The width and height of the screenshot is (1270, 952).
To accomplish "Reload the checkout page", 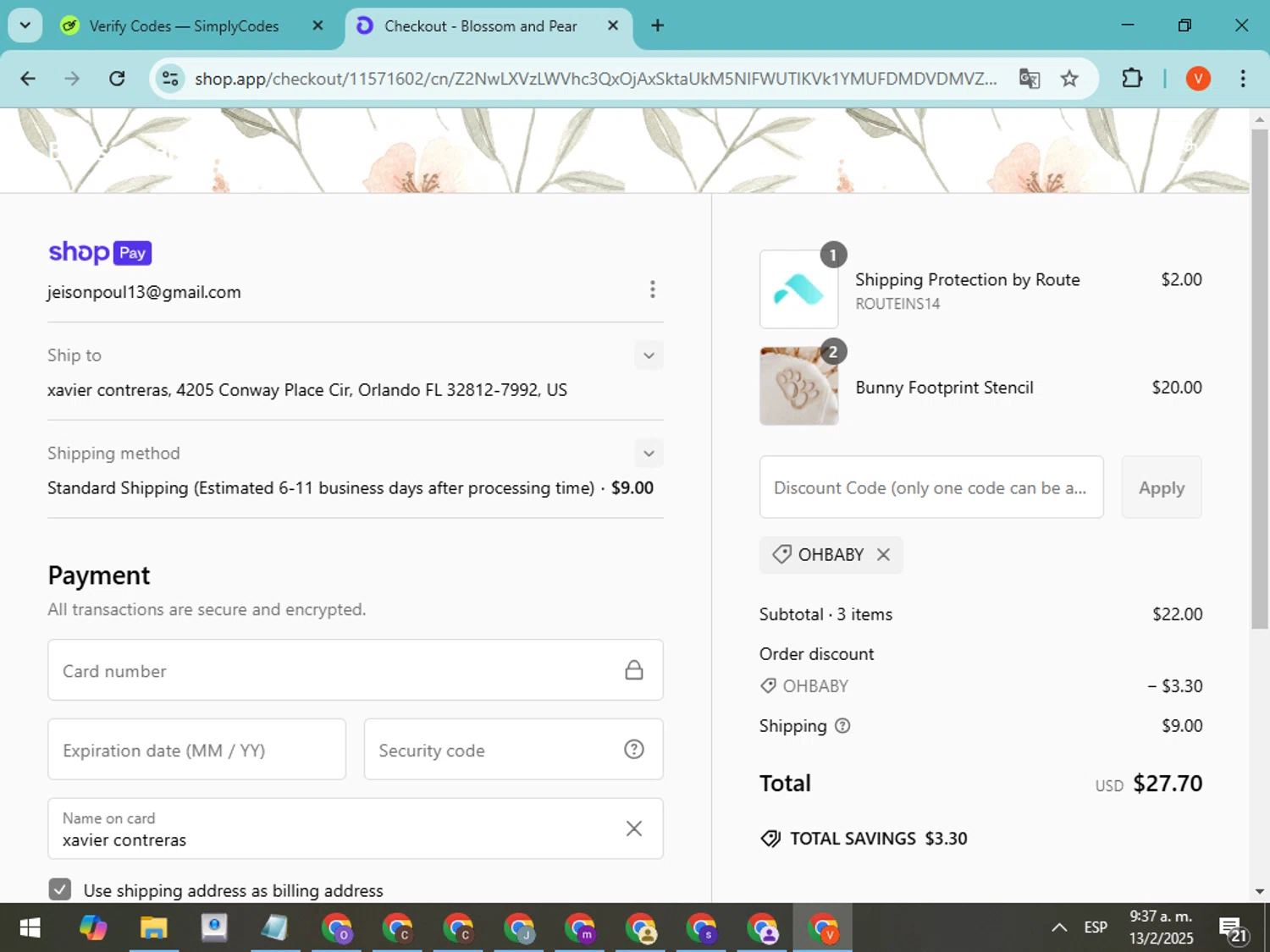I will click(117, 79).
